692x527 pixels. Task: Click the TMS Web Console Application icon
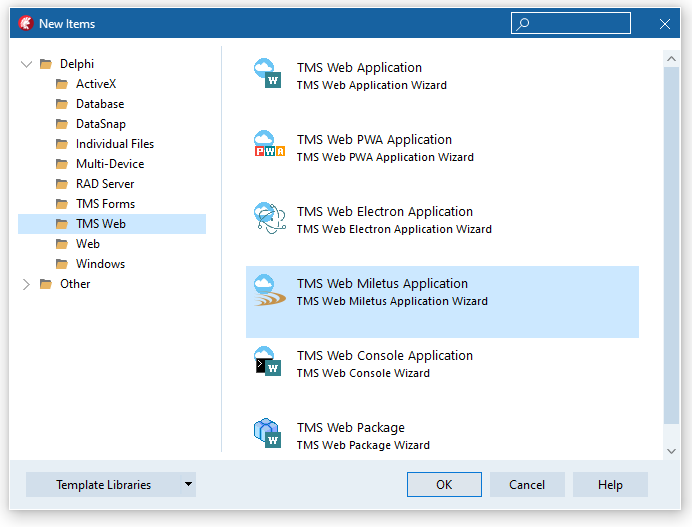pos(268,361)
